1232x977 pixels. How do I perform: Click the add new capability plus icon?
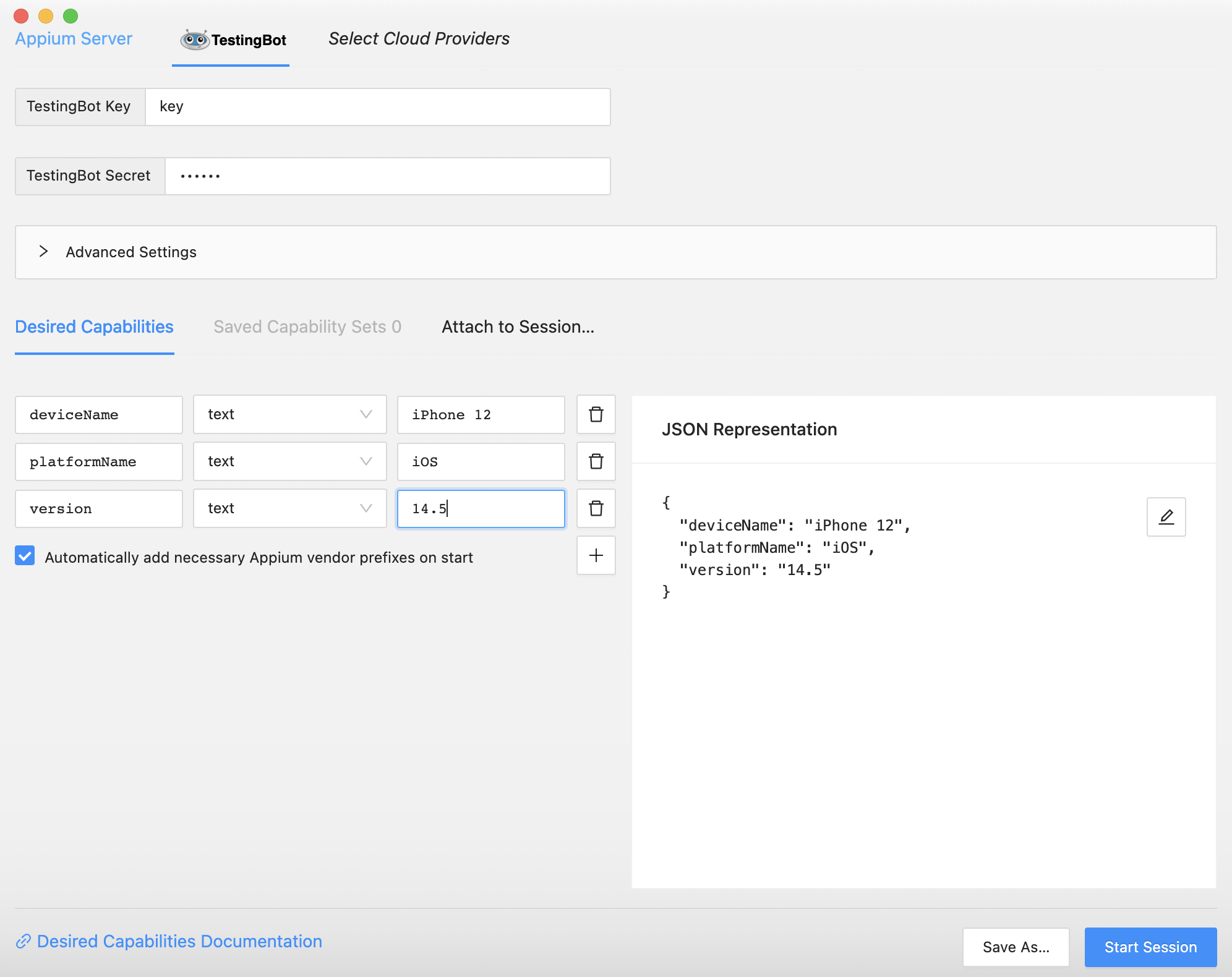pyautogui.click(x=596, y=556)
